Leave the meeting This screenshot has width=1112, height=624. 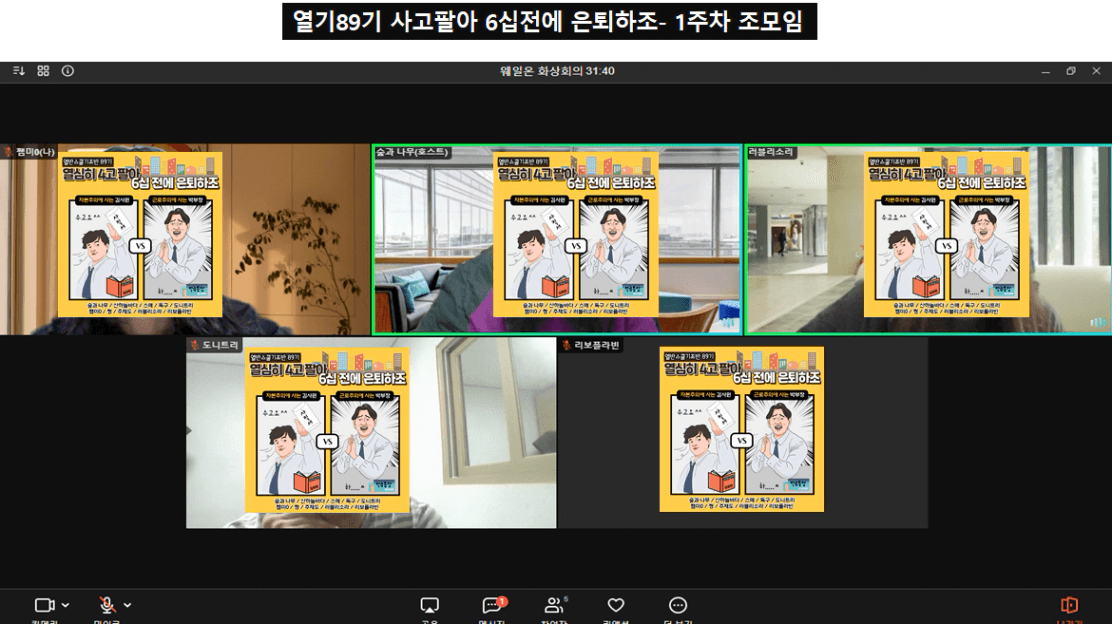(1069, 605)
